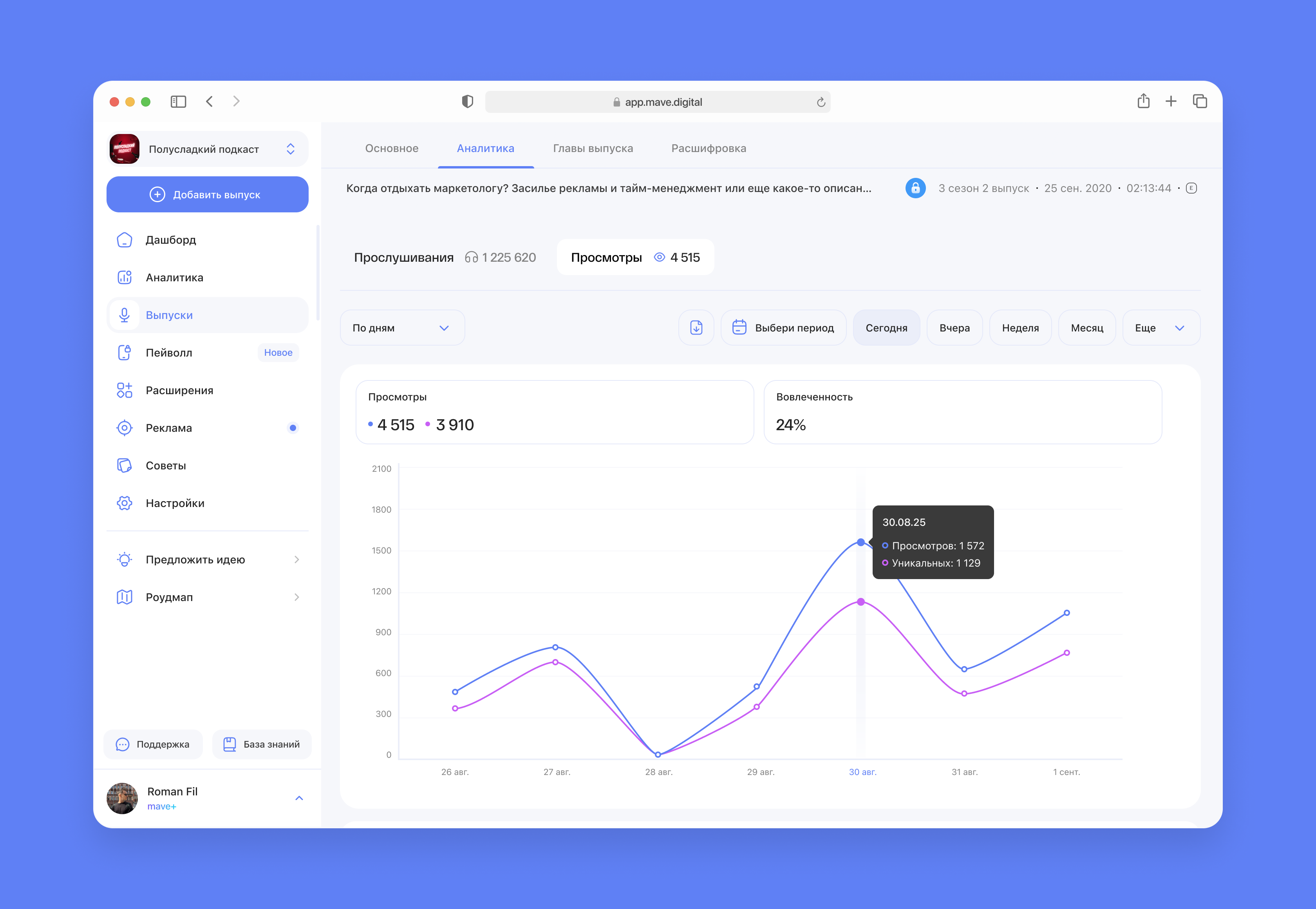Click the Выпуски microphone icon
The image size is (1316, 909).
(x=124, y=315)
